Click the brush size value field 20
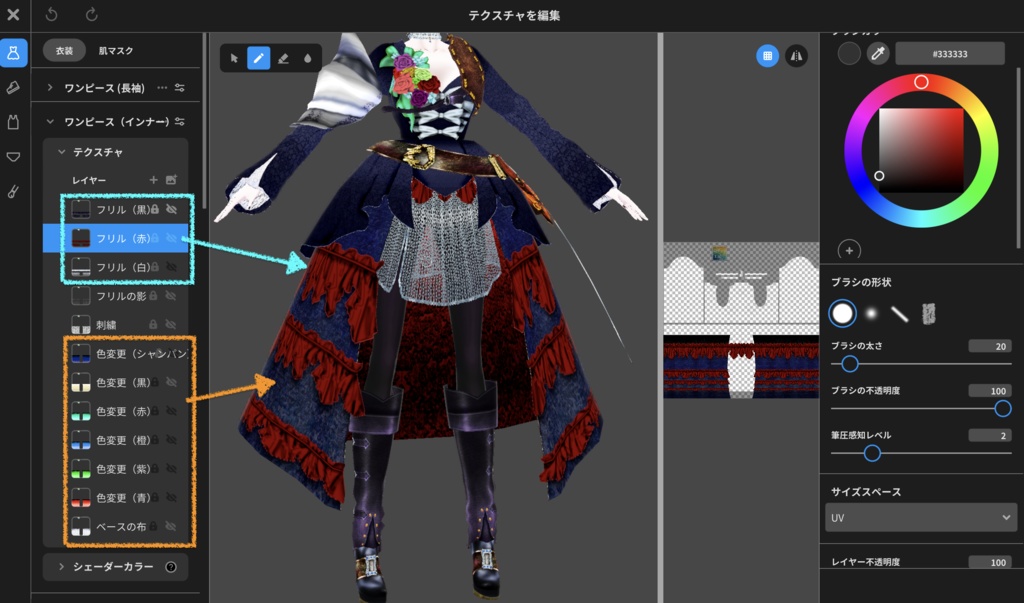Image resolution: width=1024 pixels, height=603 pixels. tap(989, 346)
